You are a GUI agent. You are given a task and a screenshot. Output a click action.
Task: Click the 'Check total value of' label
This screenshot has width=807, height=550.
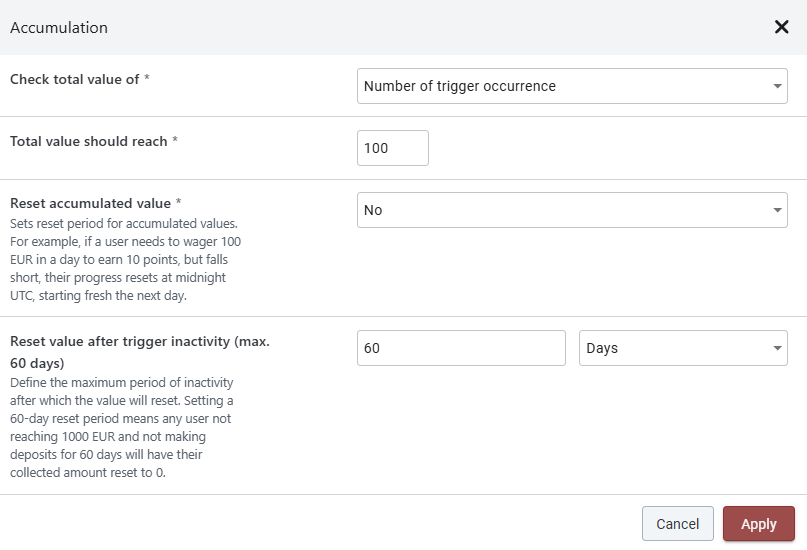pos(74,79)
